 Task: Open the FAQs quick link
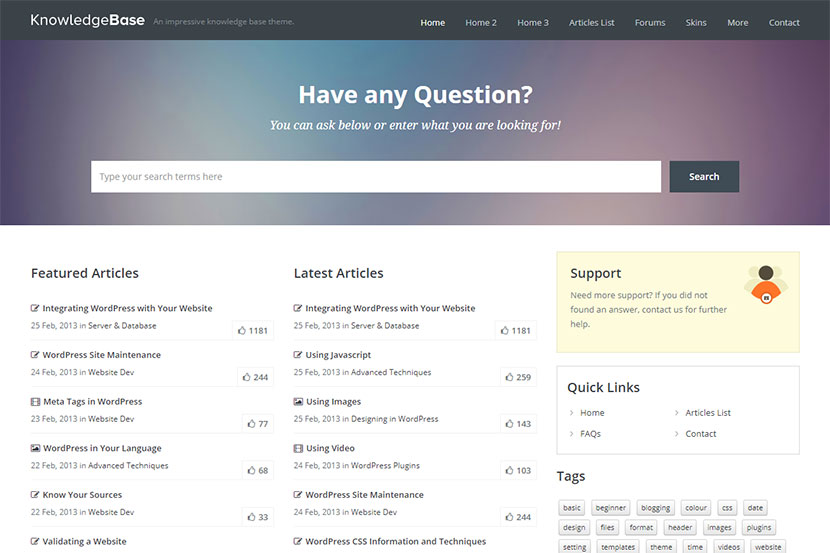(x=590, y=434)
